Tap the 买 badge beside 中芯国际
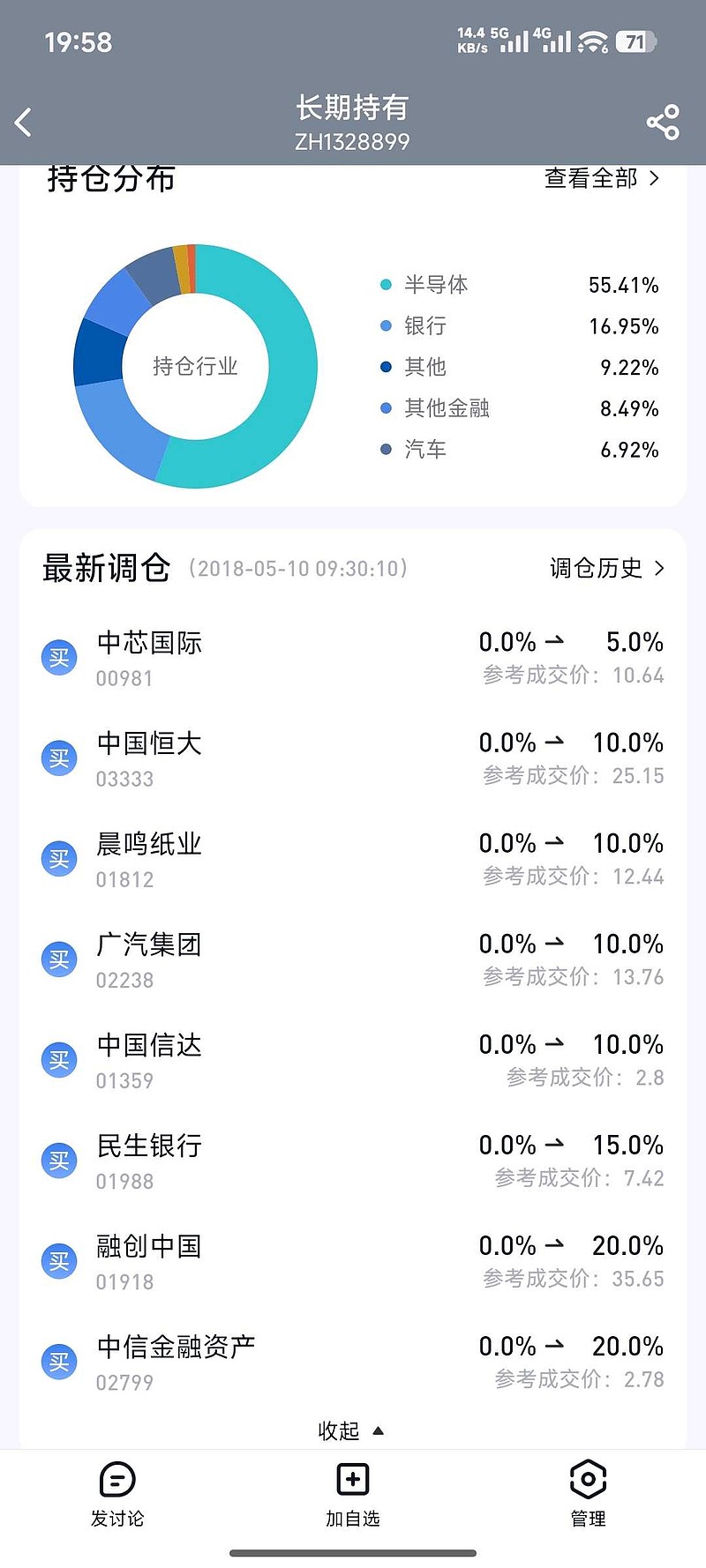Viewport: 706px width, 1568px height. click(59, 658)
